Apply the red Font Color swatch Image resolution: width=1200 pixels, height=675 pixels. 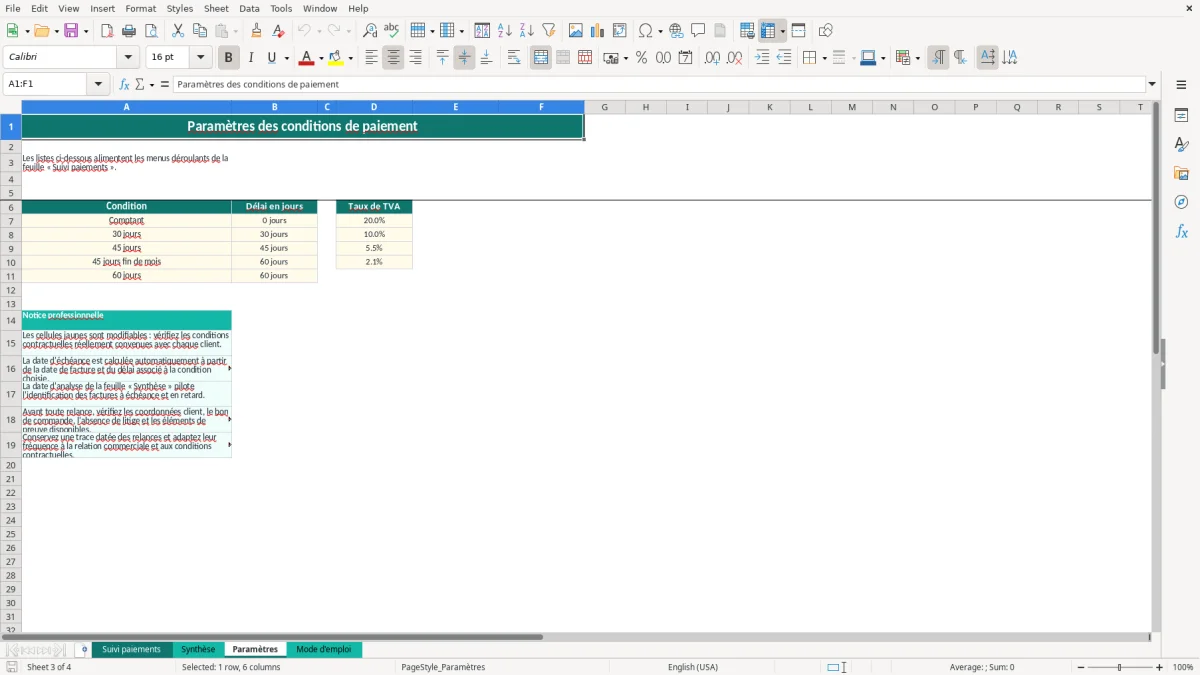click(x=307, y=58)
